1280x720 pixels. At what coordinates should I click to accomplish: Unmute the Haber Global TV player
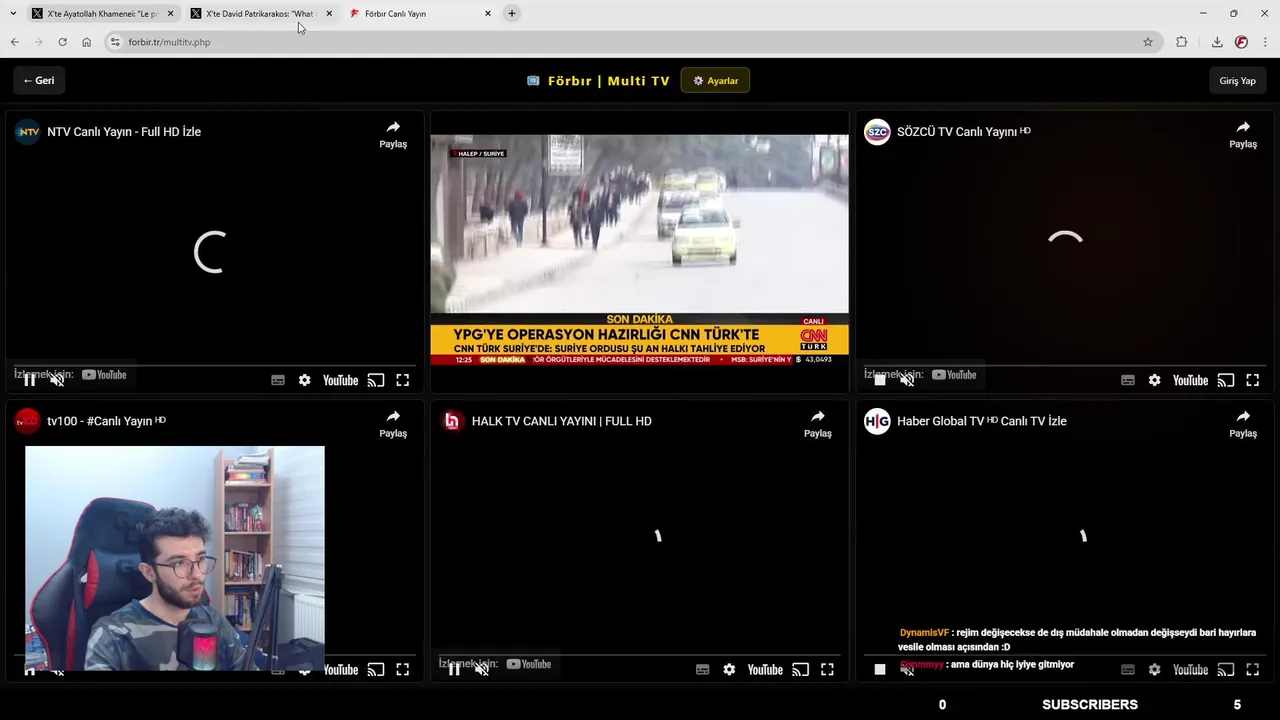(x=907, y=670)
